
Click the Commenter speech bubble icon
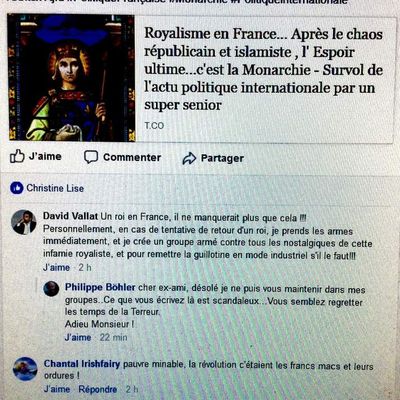coord(91,157)
